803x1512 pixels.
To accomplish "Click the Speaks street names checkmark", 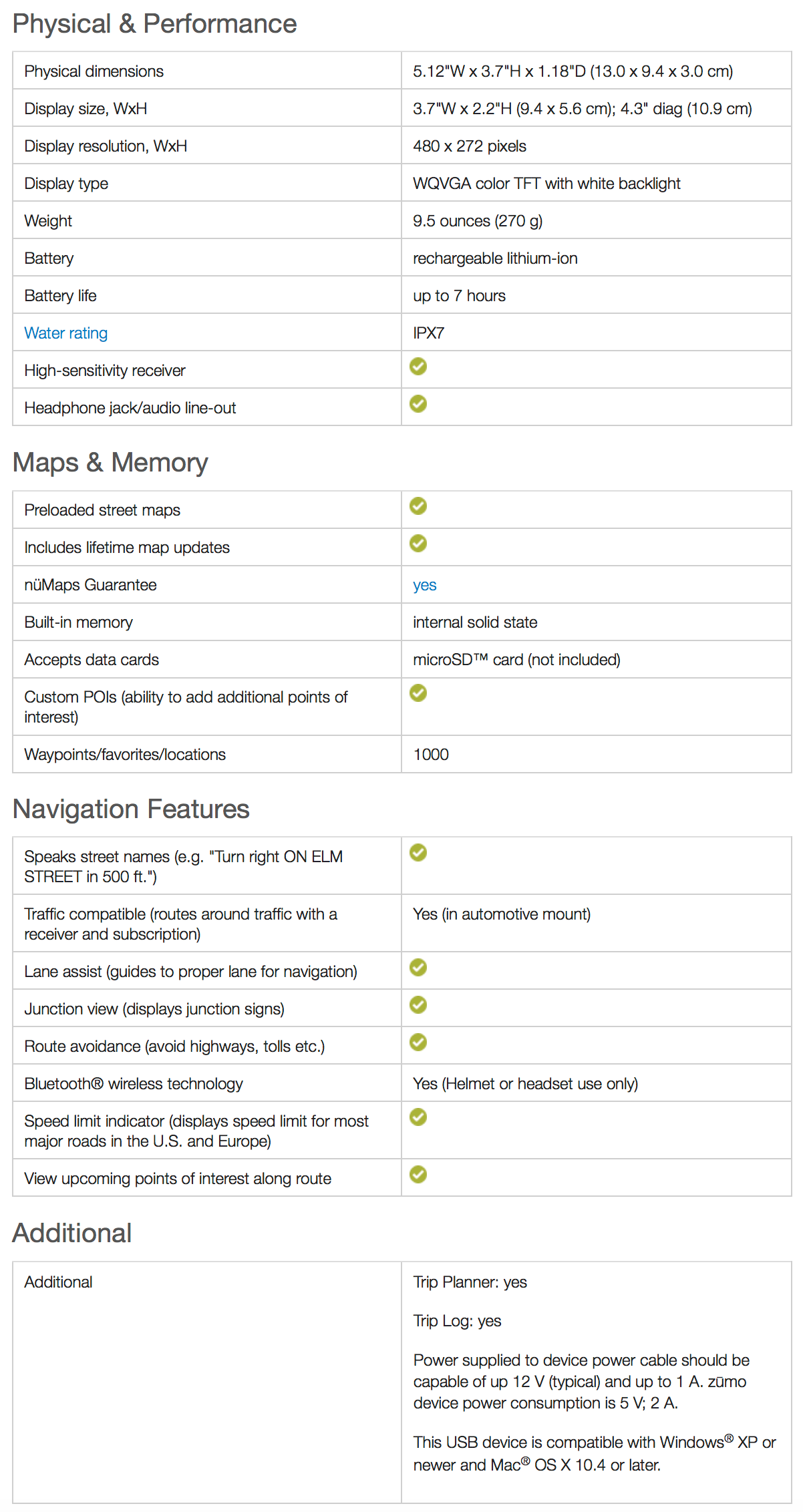I will 418,853.
